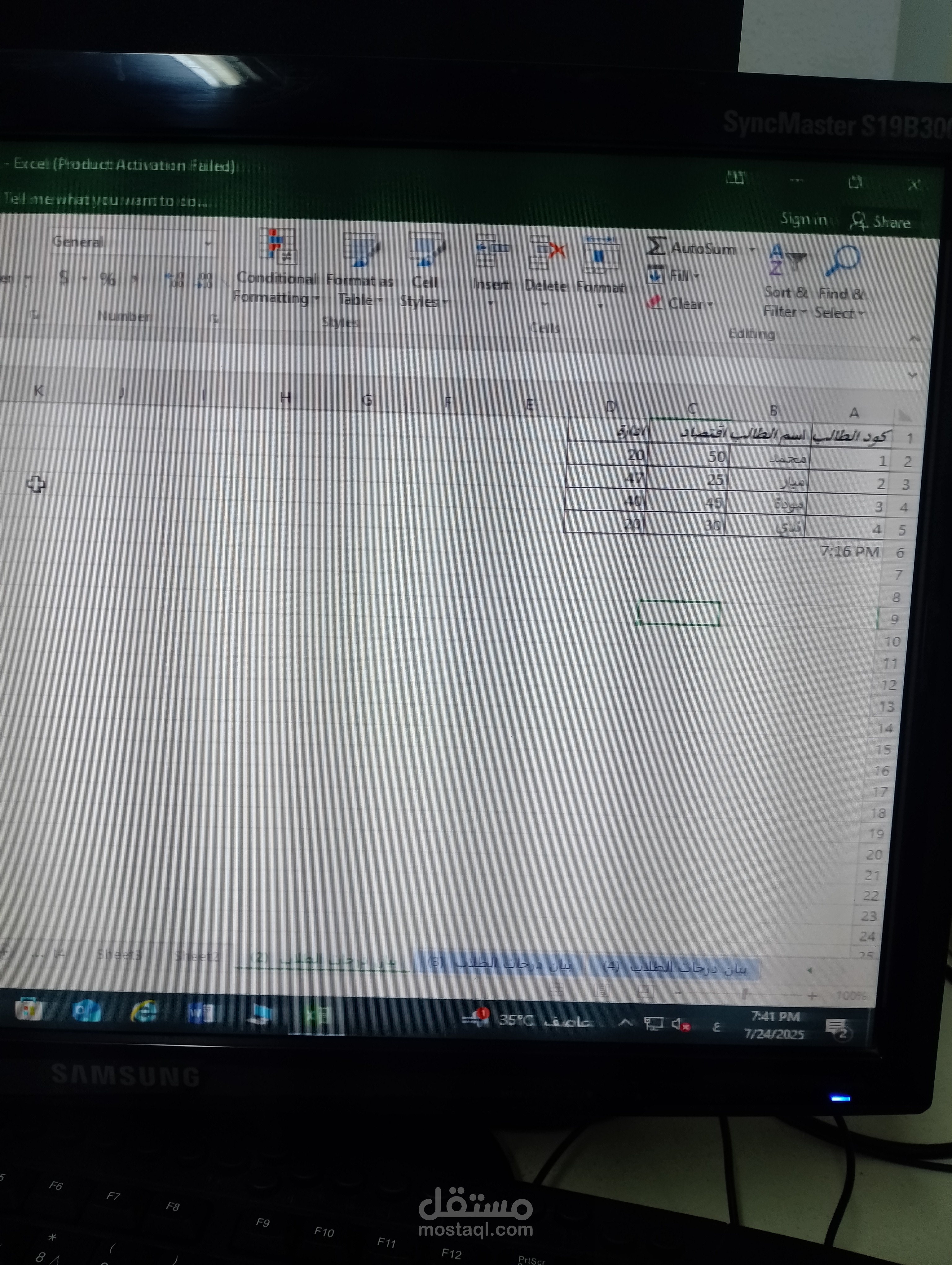Open Word from taskbar

point(201,1013)
